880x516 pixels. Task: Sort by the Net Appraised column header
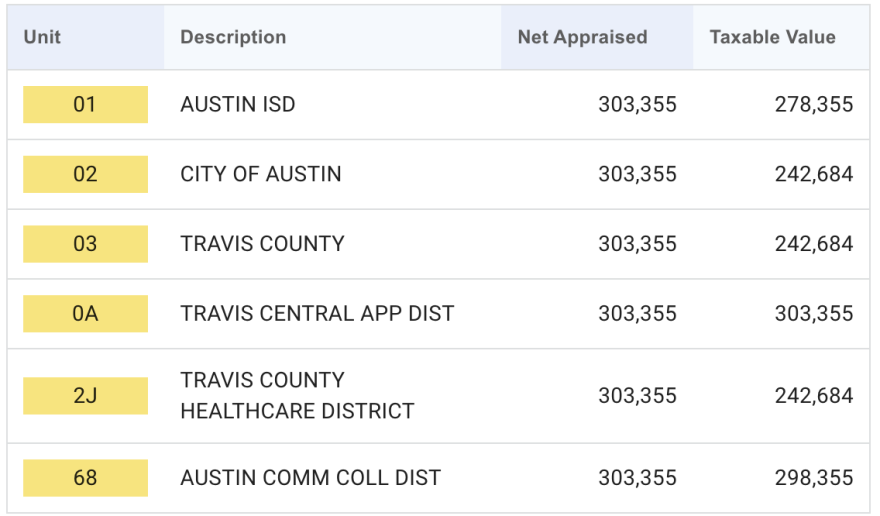(x=582, y=37)
